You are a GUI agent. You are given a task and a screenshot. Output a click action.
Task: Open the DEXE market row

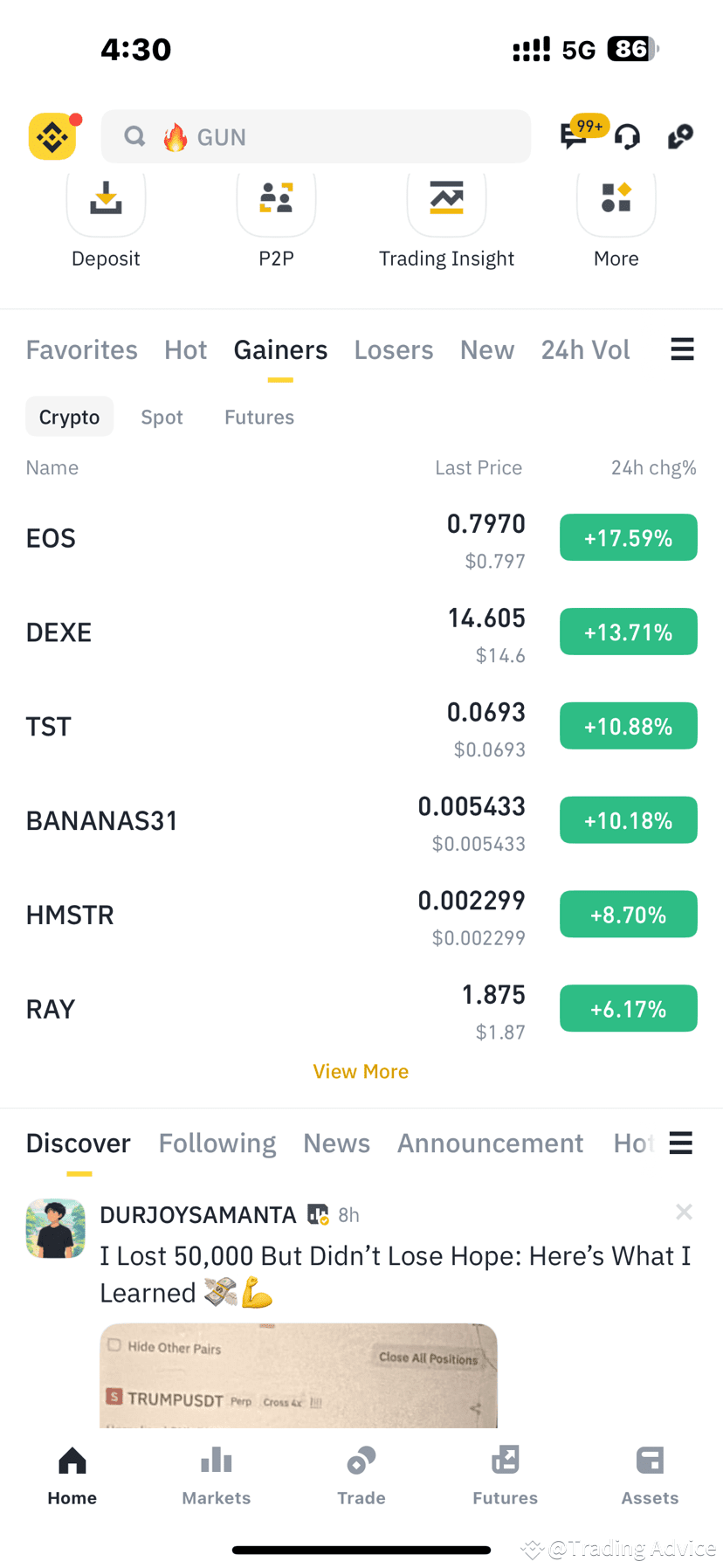click(x=361, y=632)
